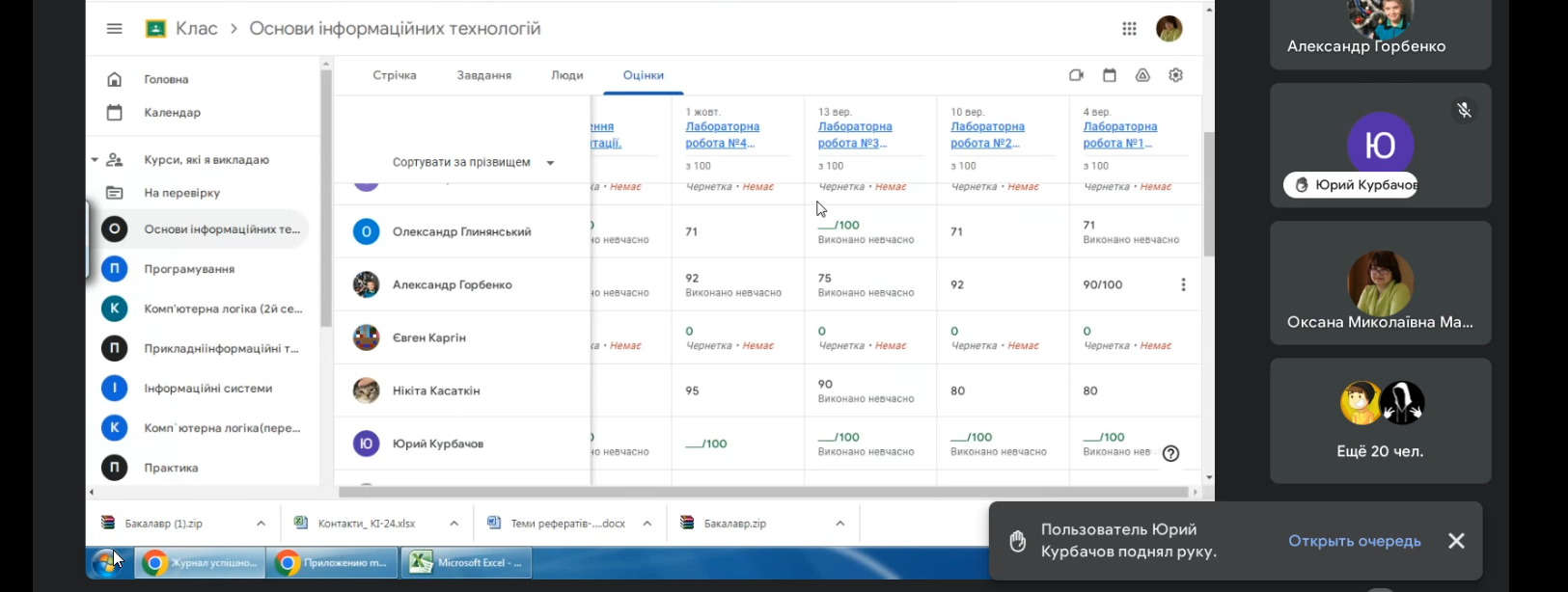This screenshot has width=1568, height=592.
Task: Open the downloaded Бакалавр (1).zip file
Action: pyautogui.click(x=164, y=524)
